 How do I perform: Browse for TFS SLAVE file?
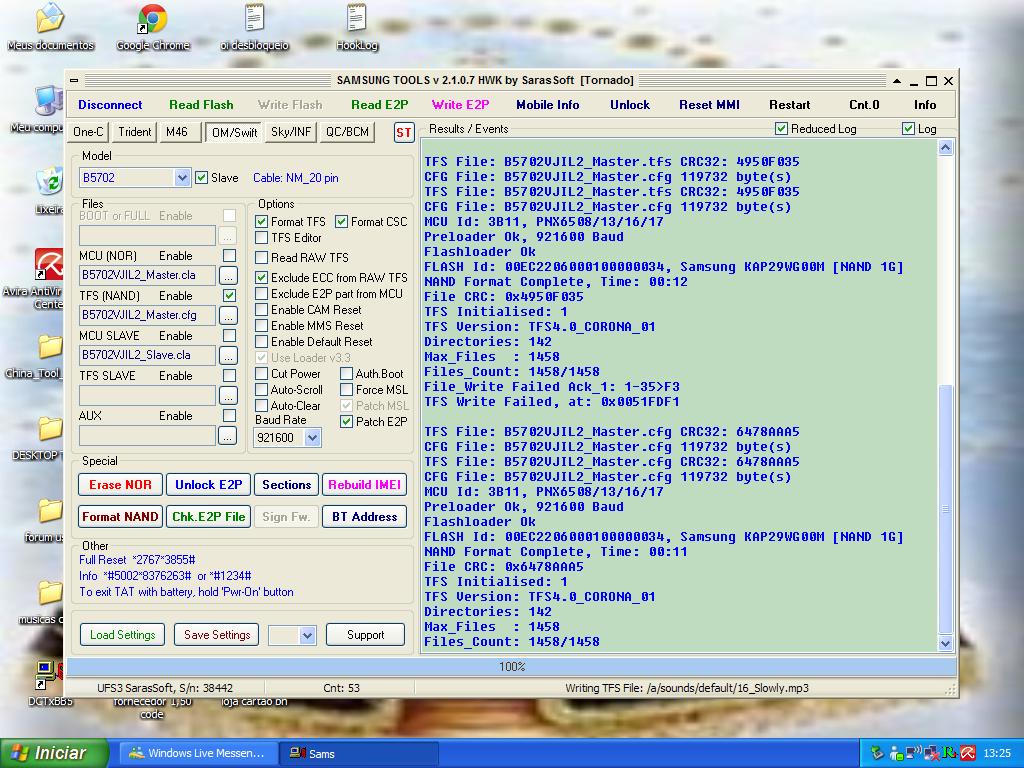click(227, 396)
